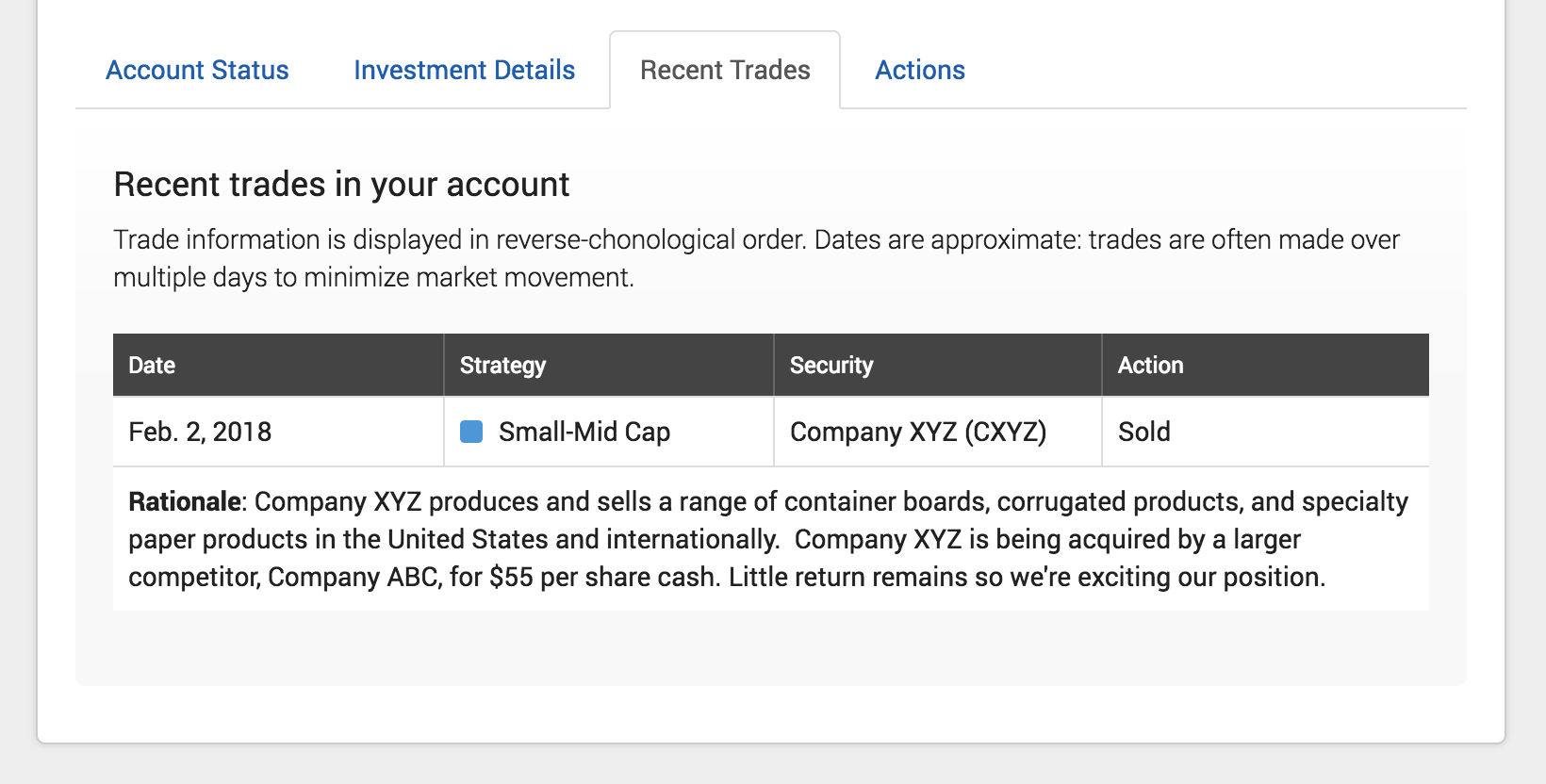Click the Date column header

(x=152, y=365)
